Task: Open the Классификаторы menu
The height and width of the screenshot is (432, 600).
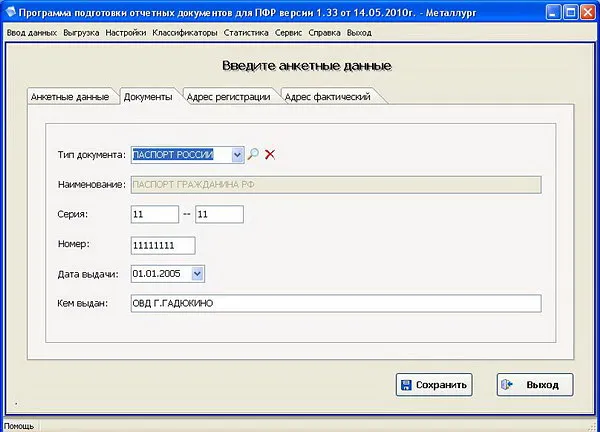Action: 185,33
